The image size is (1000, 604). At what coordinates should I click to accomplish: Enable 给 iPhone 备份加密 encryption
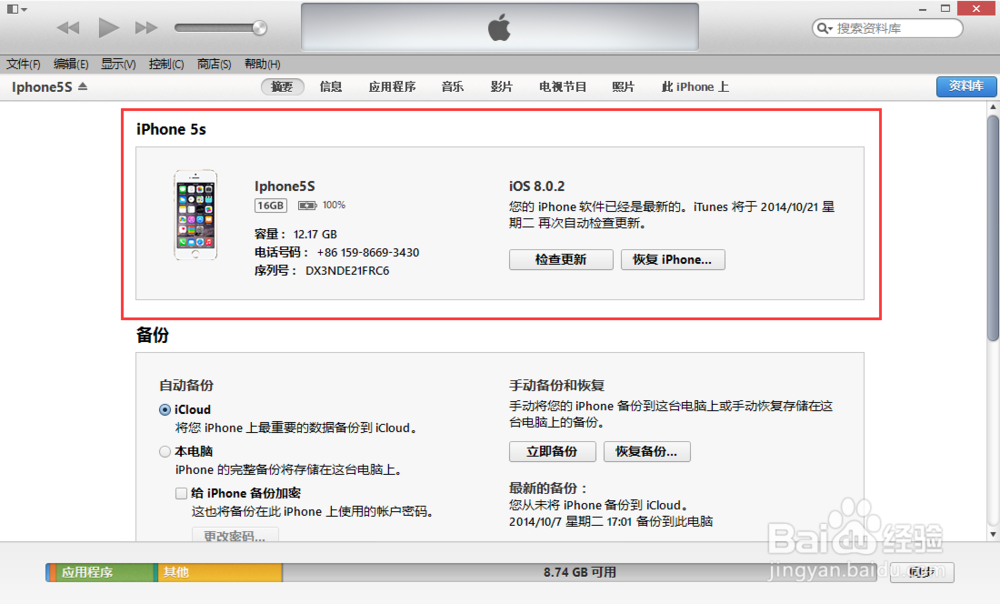181,493
